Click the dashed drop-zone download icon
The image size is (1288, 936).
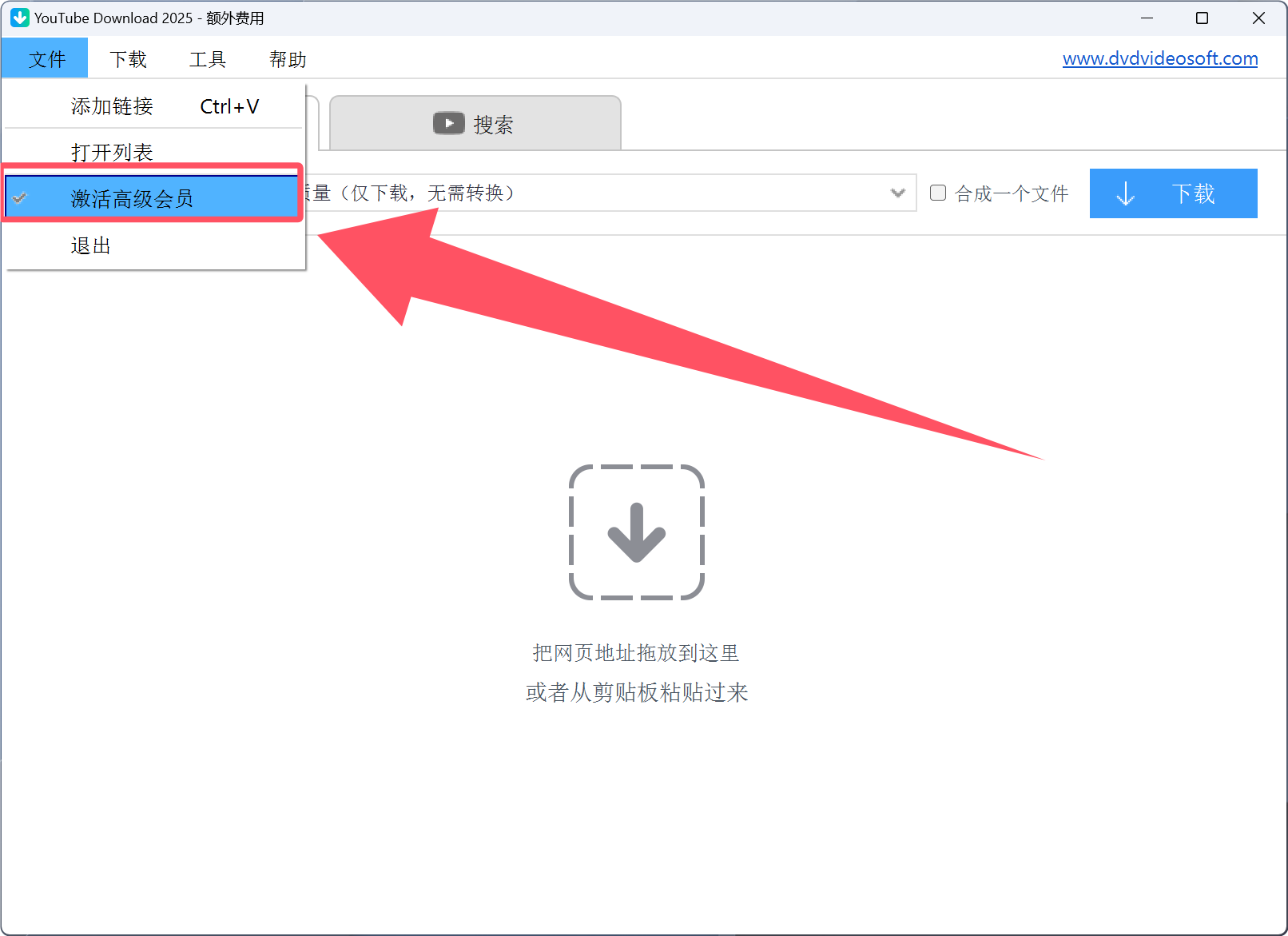(636, 532)
